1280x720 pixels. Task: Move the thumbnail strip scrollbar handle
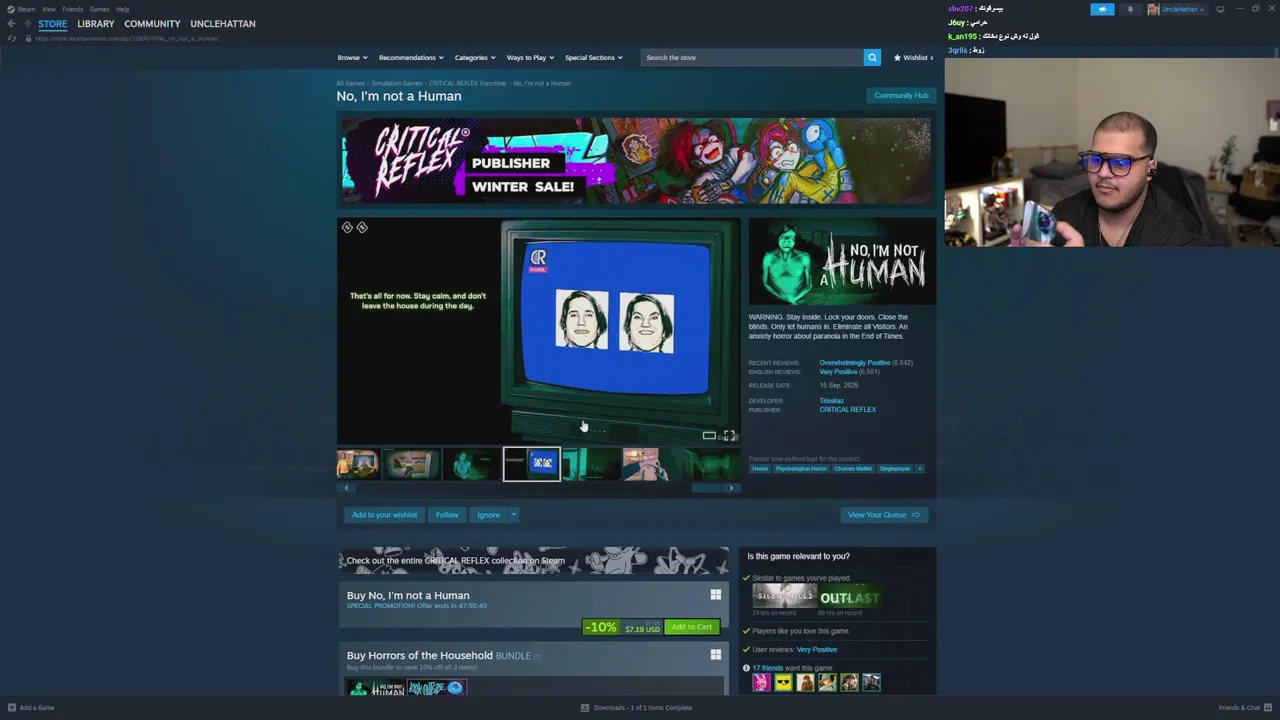[x=706, y=488]
